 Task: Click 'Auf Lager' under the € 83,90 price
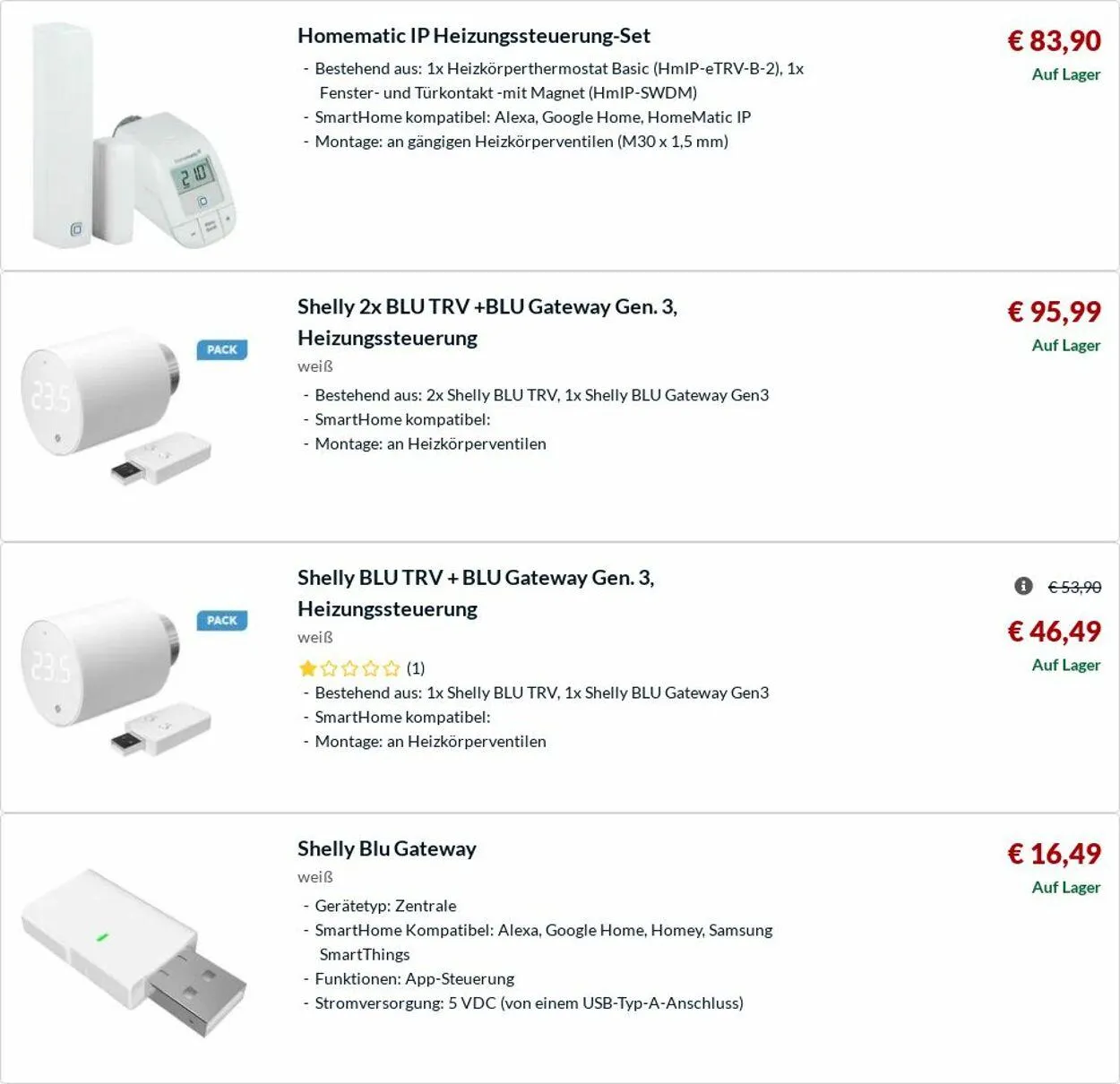click(x=1065, y=74)
